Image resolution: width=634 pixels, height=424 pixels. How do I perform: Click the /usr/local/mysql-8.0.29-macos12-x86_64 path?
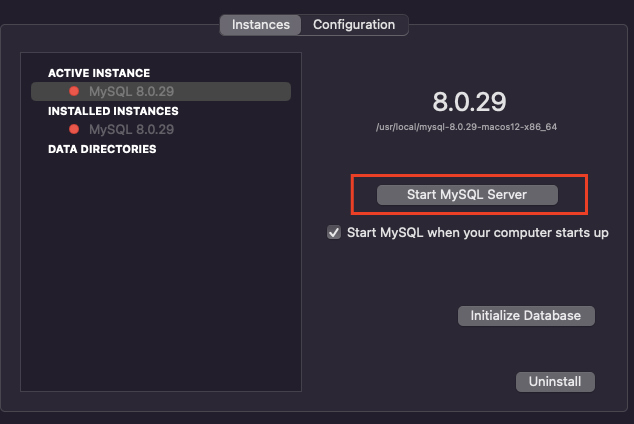(x=467, y=127)
